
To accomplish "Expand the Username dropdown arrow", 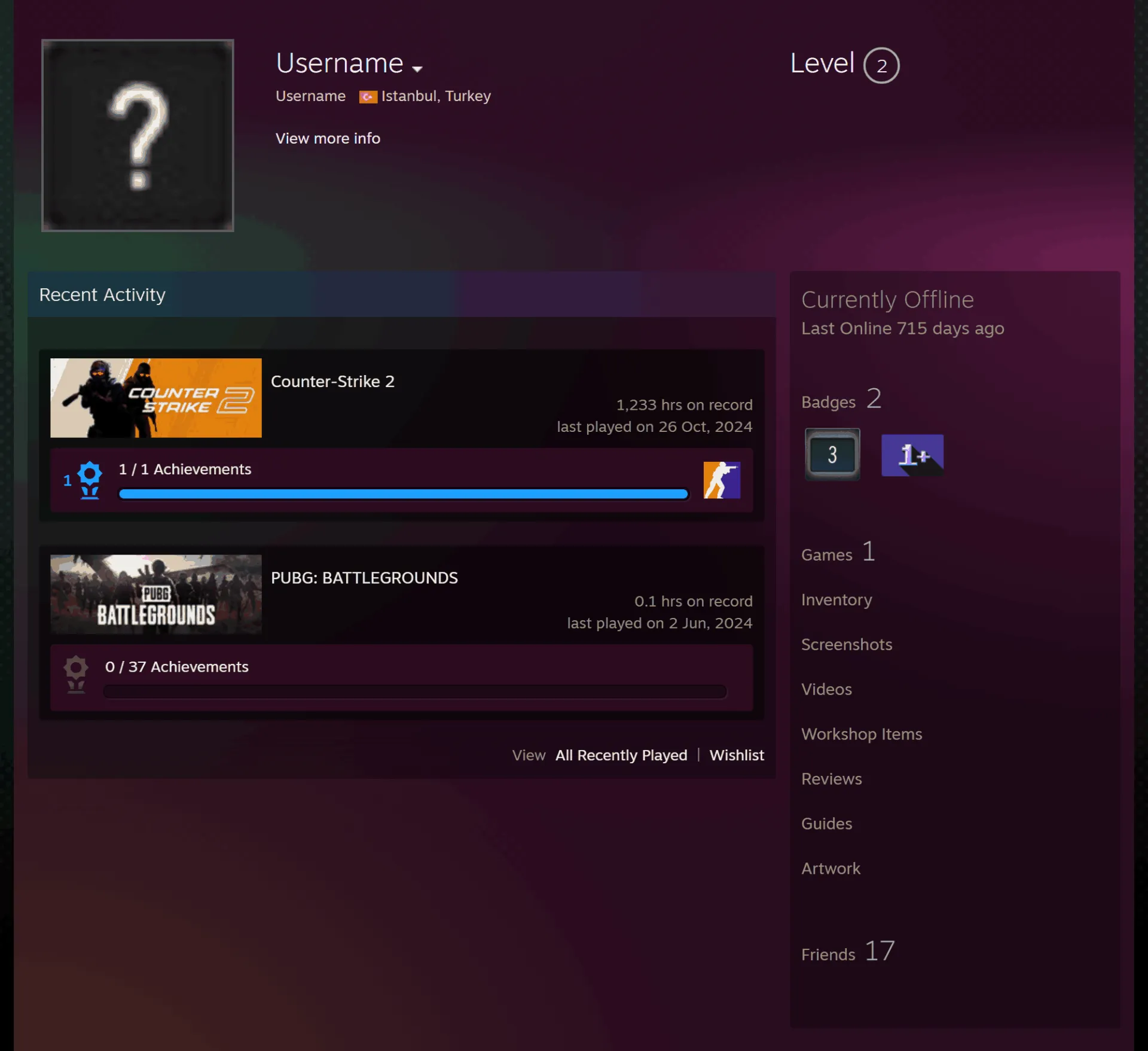I will [417, 68].
